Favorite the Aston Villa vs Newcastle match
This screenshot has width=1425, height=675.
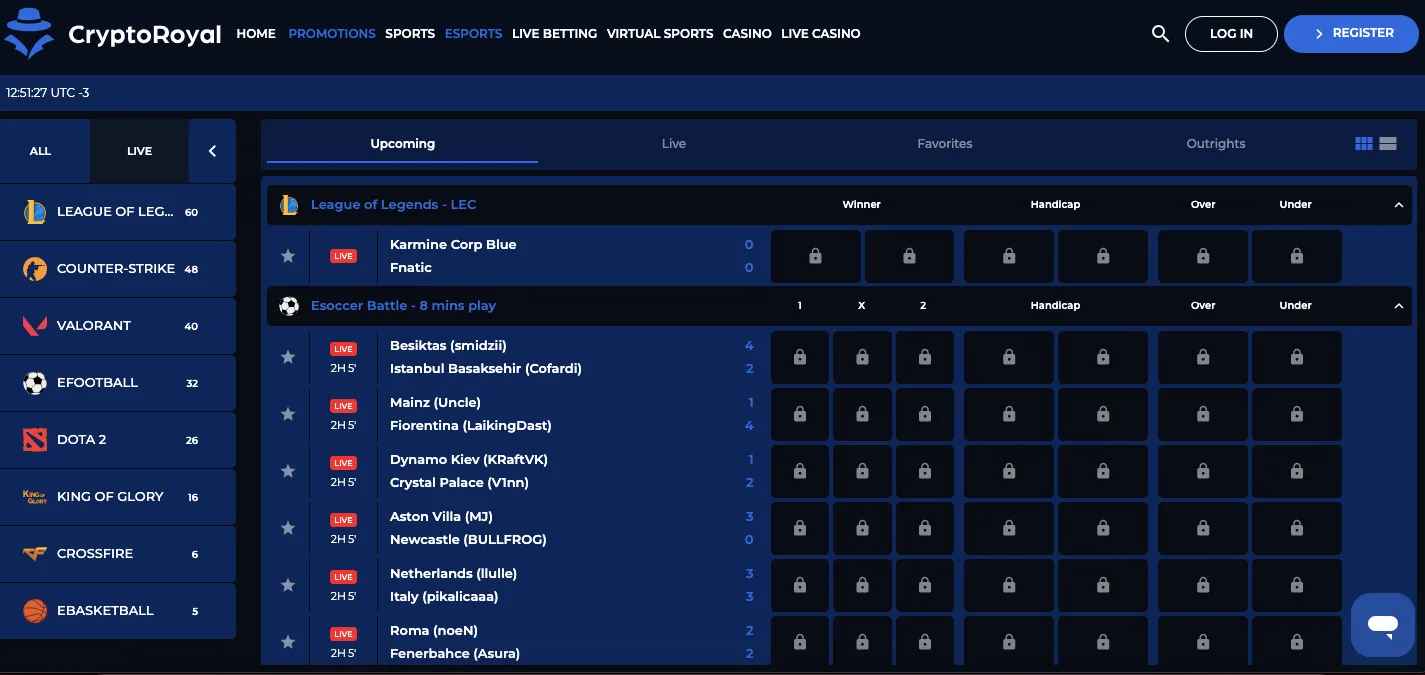288,528
